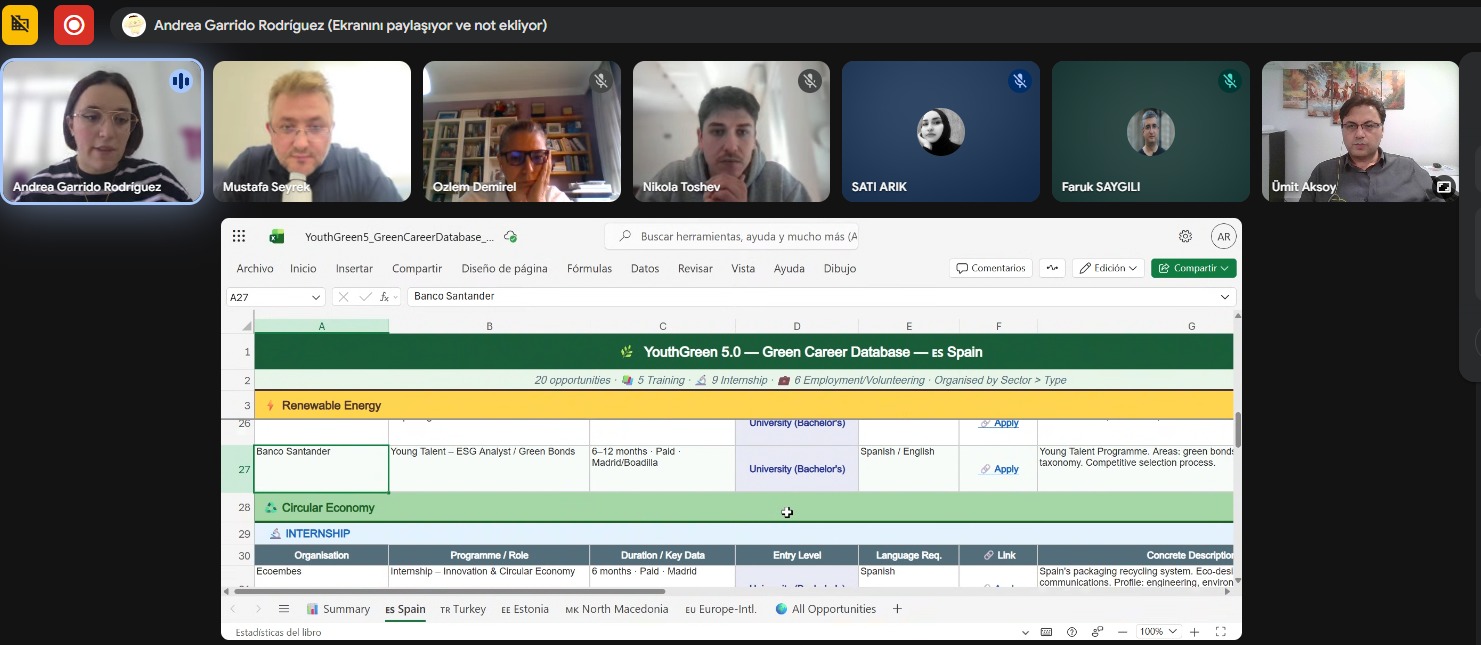1481x645 pixels.
Task: Open the Edición mode dropdown
Action: (x=1109, y=268)
